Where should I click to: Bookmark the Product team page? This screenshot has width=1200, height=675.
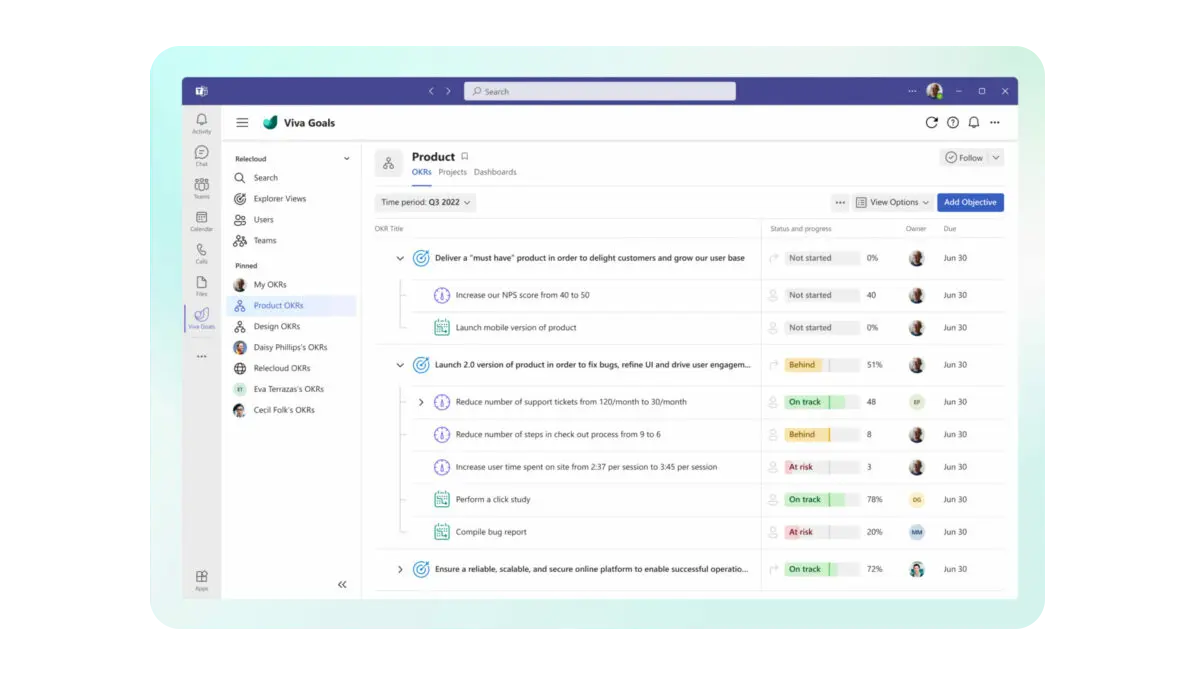[x=464, y=156]
